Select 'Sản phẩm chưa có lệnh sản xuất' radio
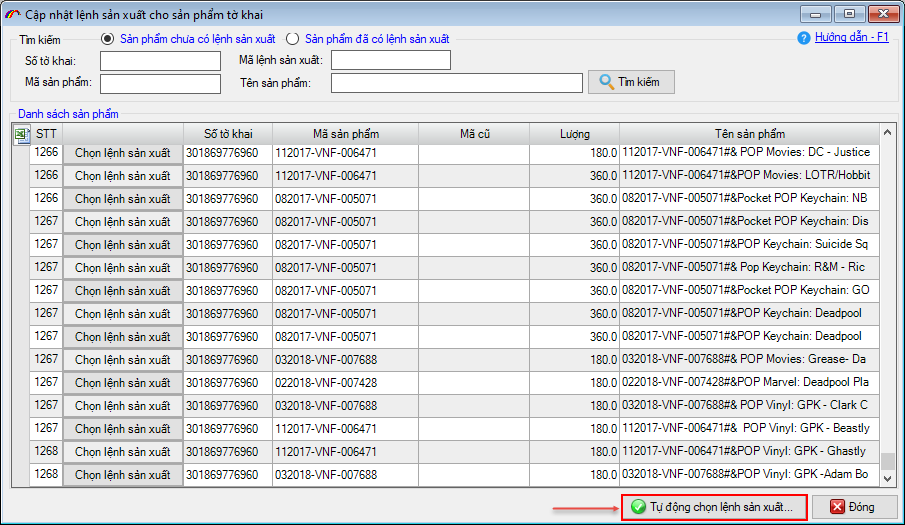Image resolution: width=905 pixels, height=525 pixels. click(x=107, y=39)
